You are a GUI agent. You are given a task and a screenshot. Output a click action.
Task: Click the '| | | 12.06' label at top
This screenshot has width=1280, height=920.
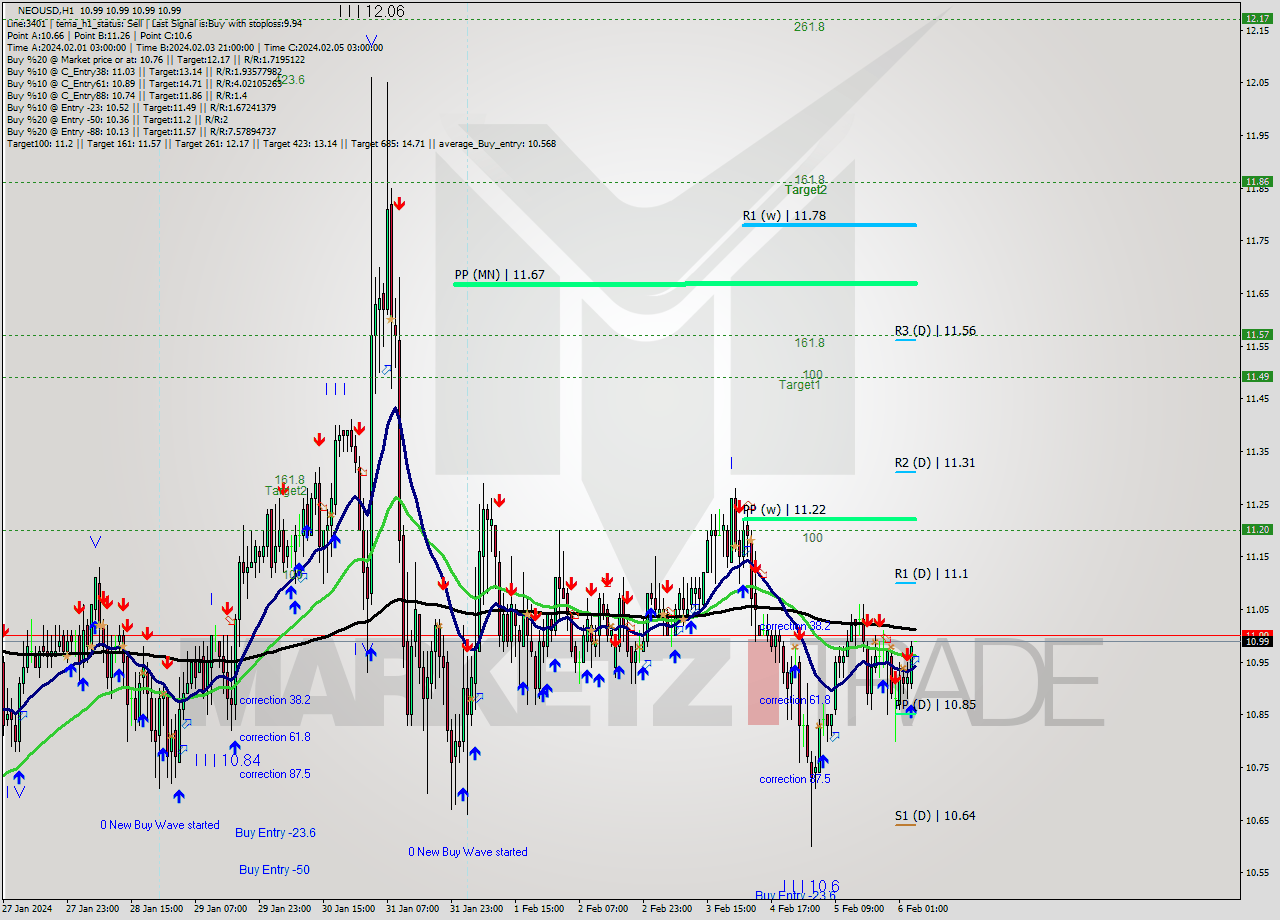coord(371,11)
